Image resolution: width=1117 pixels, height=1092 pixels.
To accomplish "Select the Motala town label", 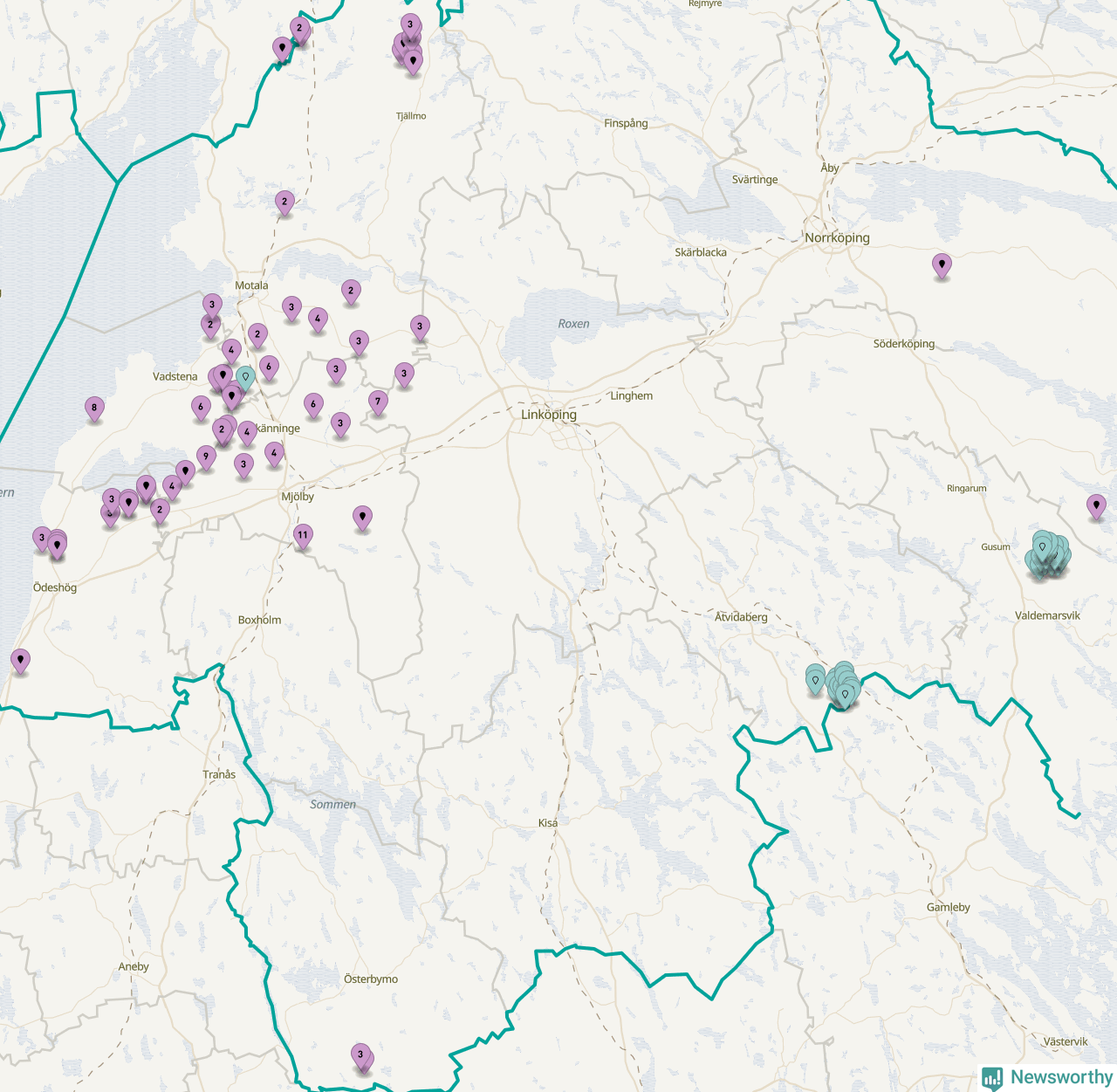I will (x=251, y=285).
